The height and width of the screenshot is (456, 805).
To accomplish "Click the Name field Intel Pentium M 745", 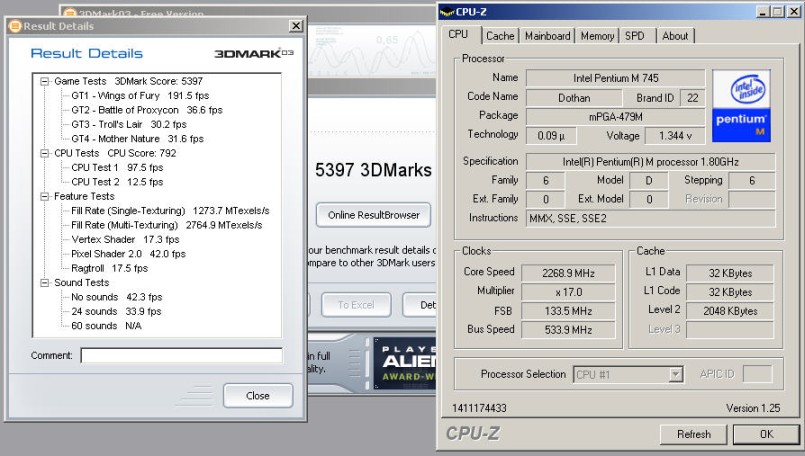I will pyautogui.click(x=616, y=78).
